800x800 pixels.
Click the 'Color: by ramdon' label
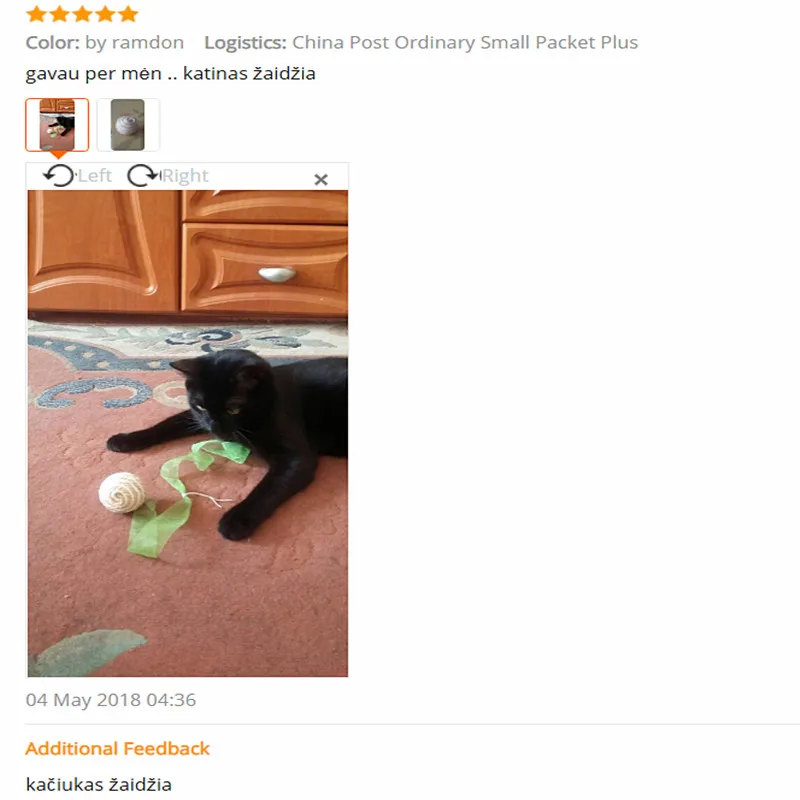(105, 42)
